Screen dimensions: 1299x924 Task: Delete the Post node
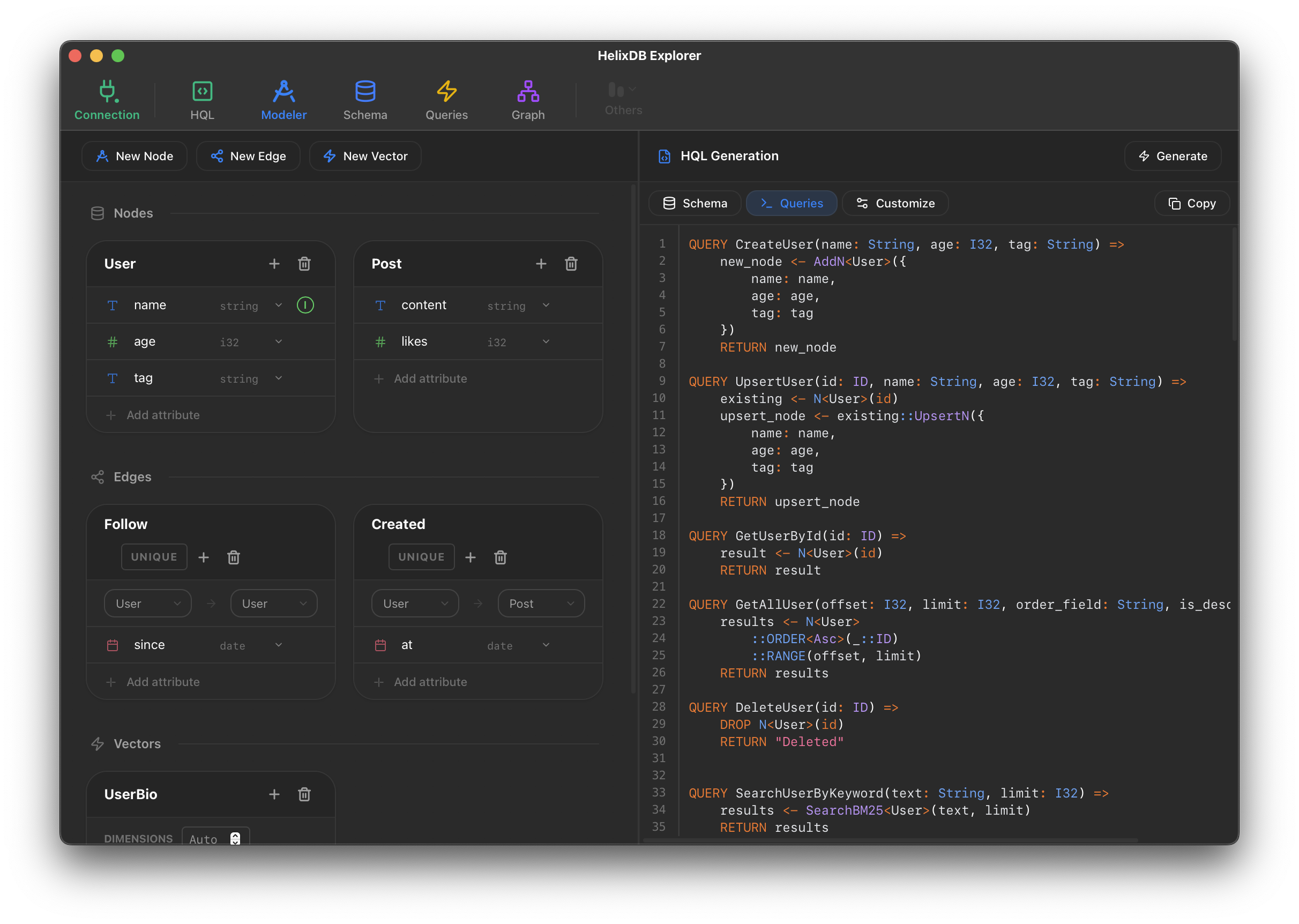[571, 264]
